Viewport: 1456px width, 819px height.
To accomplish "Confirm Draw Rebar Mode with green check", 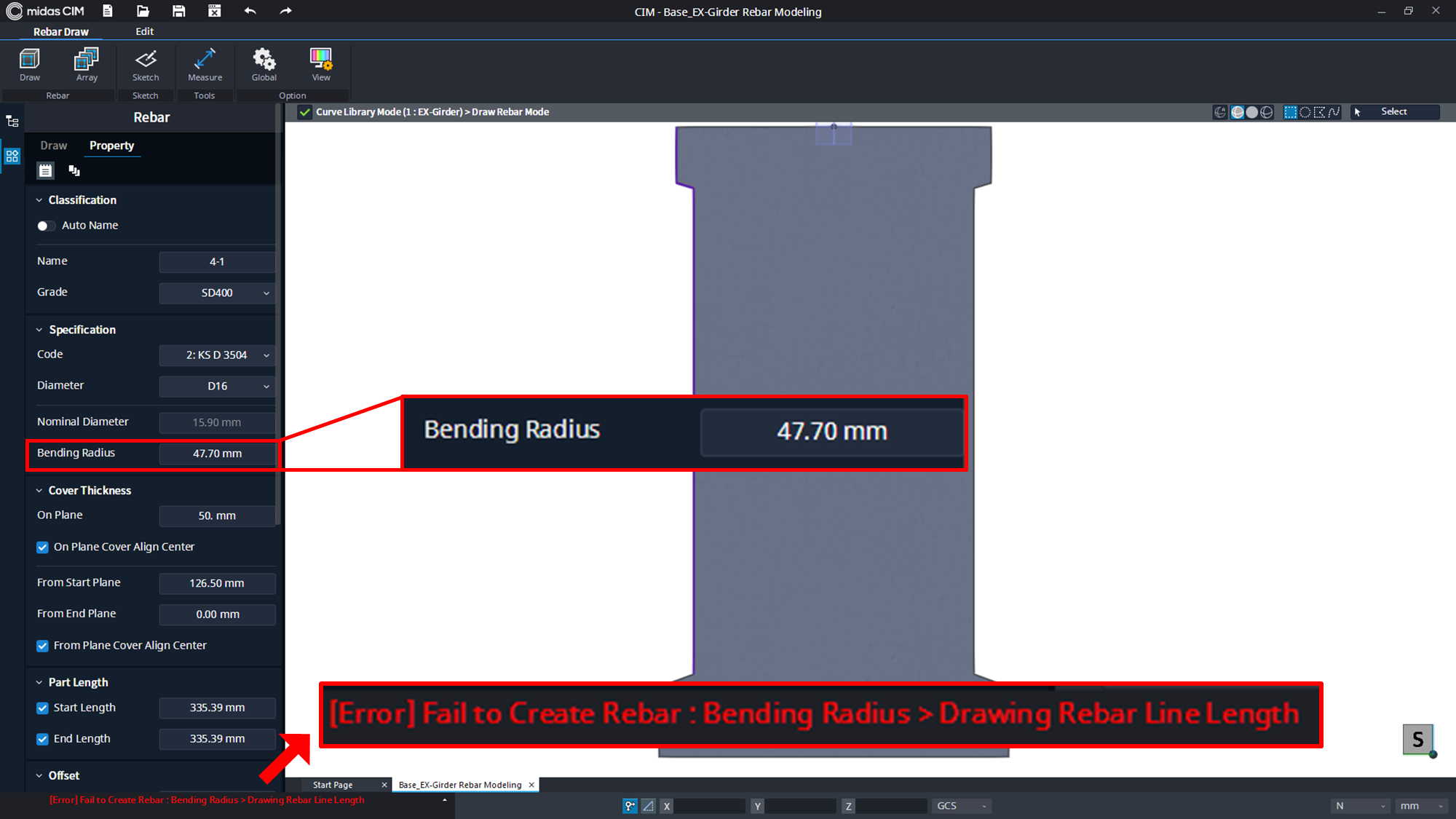I will point(305,112).
